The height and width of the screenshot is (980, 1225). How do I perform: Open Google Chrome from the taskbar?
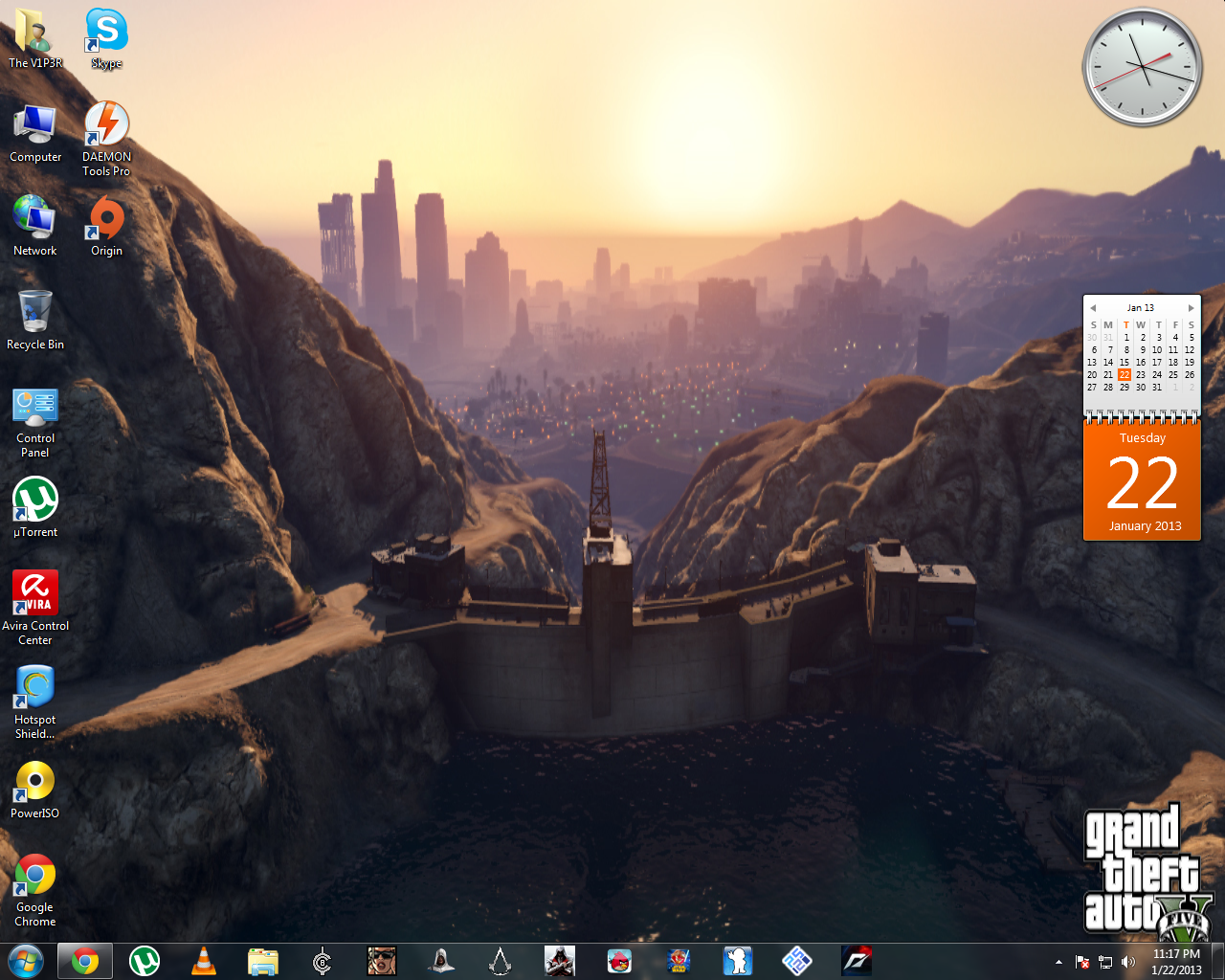84,960
